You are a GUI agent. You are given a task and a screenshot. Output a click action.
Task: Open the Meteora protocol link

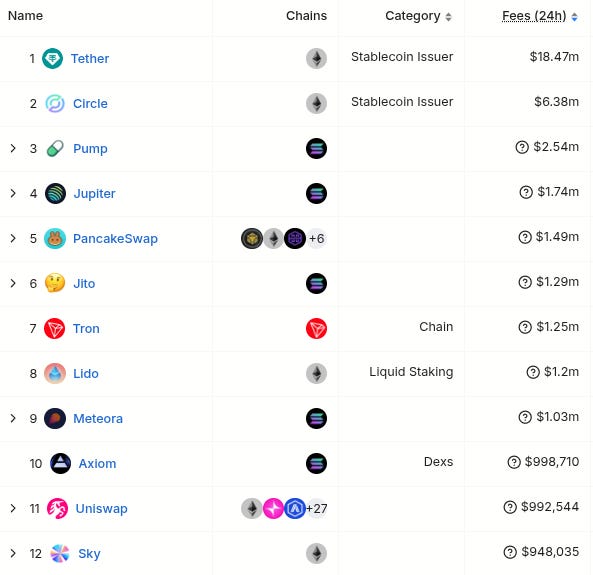click(98, 419)
